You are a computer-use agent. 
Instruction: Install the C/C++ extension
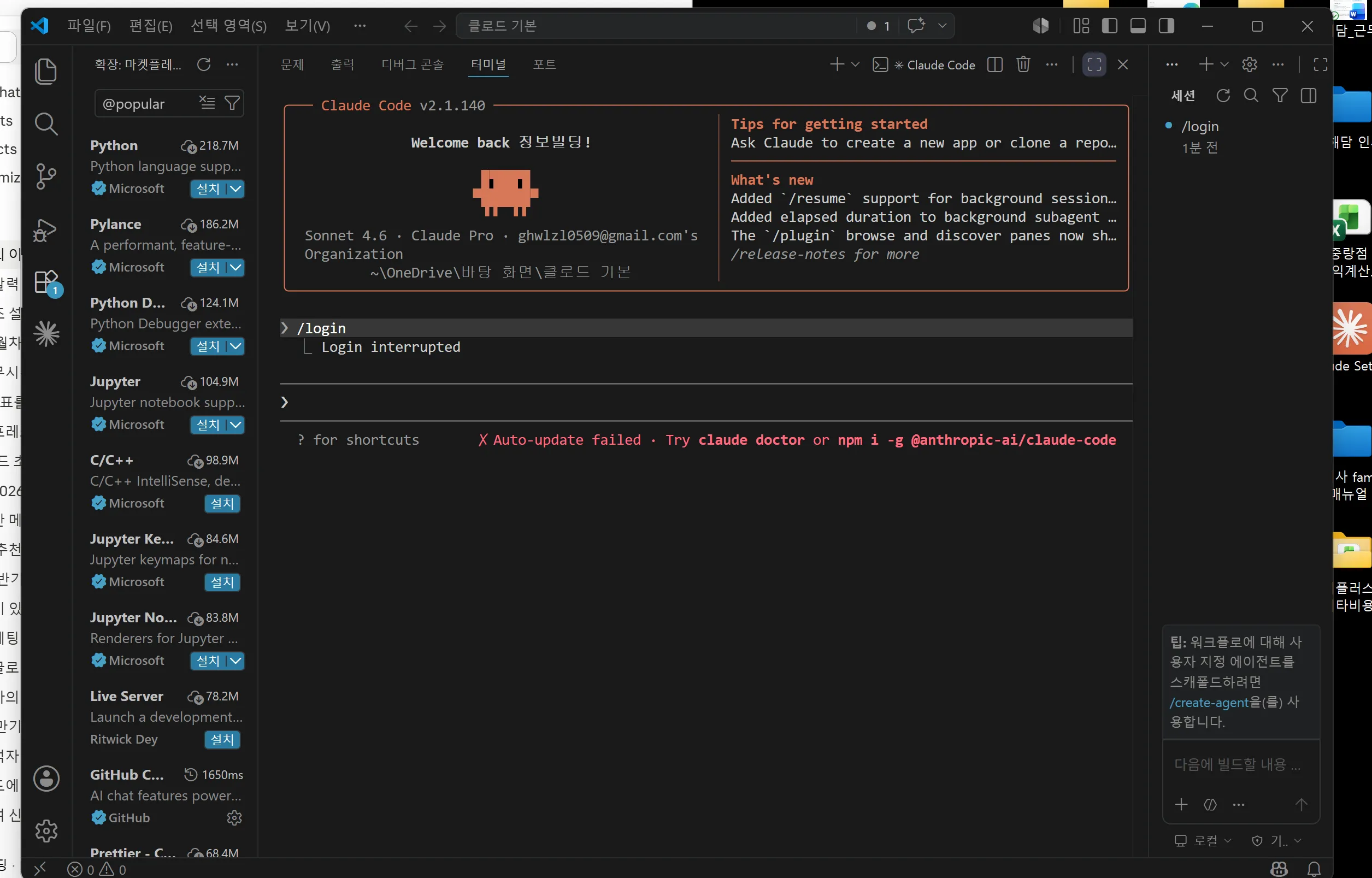[222, 503]
